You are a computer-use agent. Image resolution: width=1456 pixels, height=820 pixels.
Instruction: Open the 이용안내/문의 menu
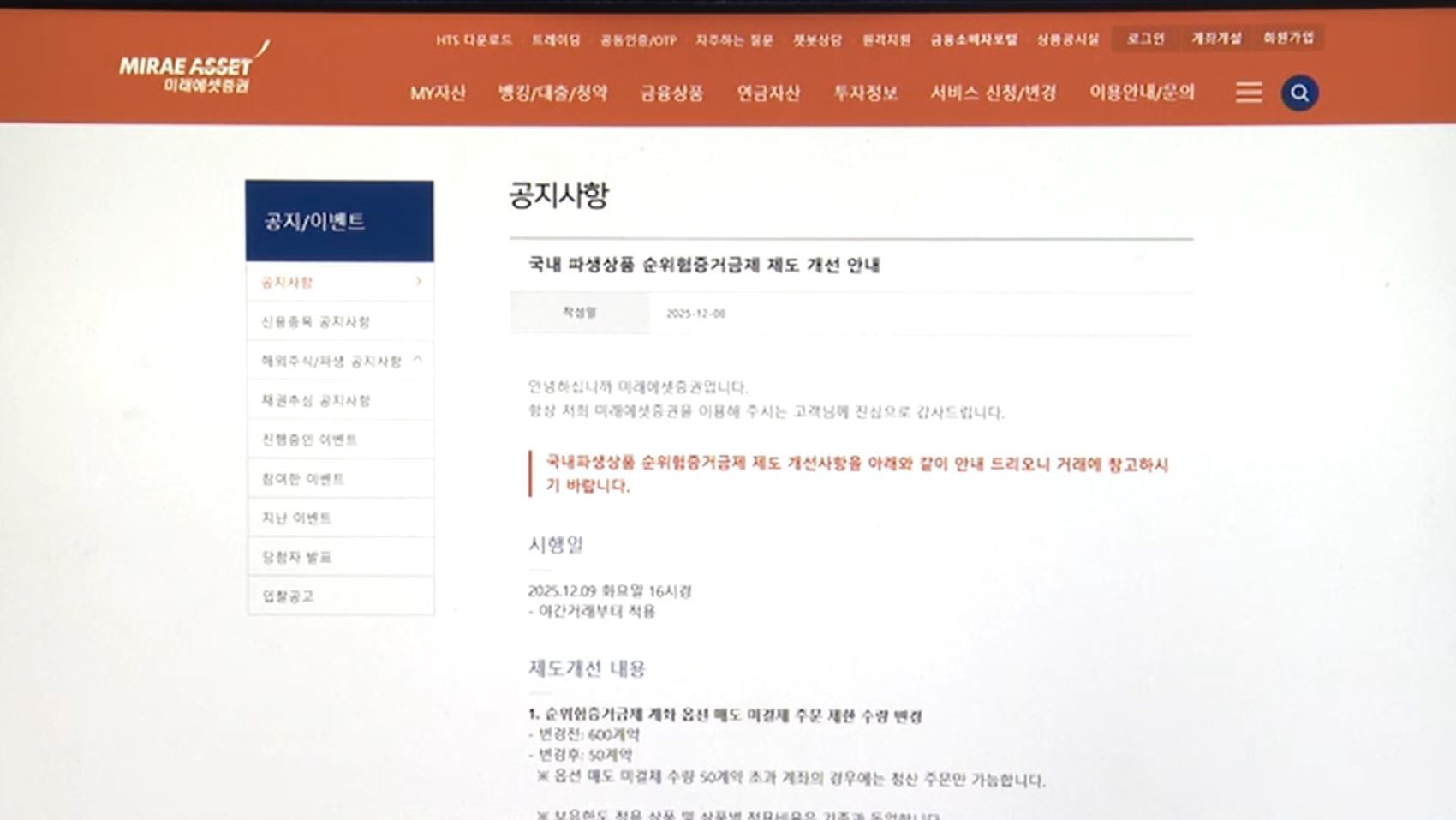pyautogui.click(x=1141, y=93)
